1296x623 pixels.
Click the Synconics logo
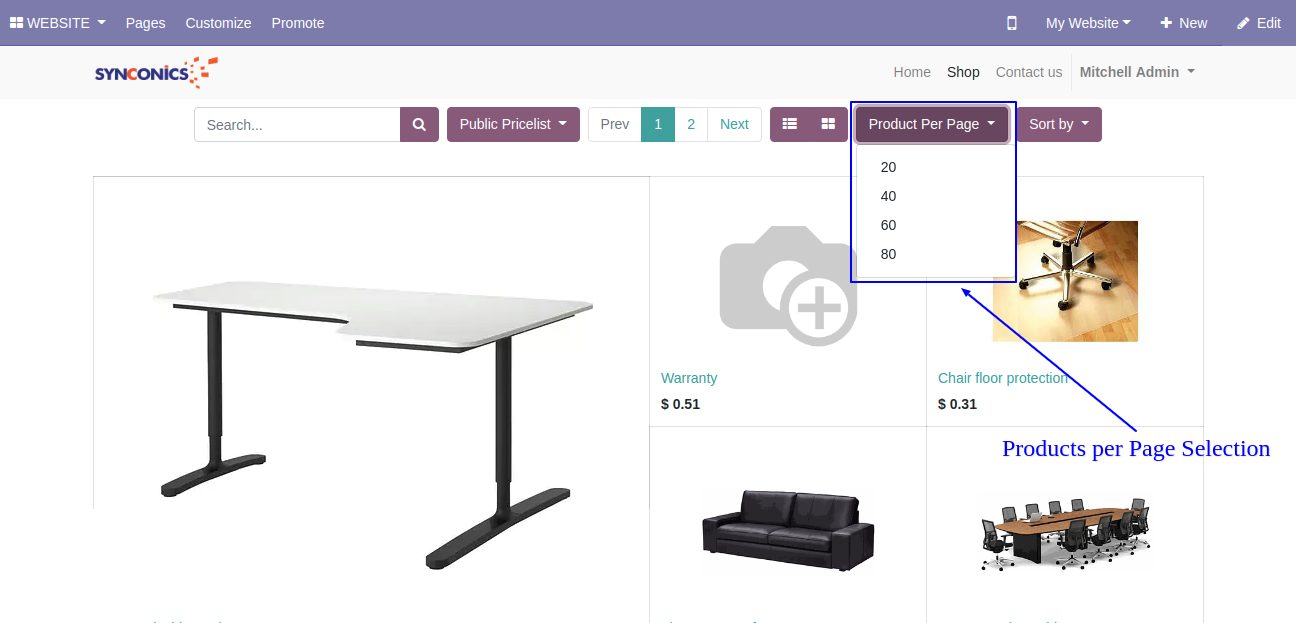pos(156,72)
